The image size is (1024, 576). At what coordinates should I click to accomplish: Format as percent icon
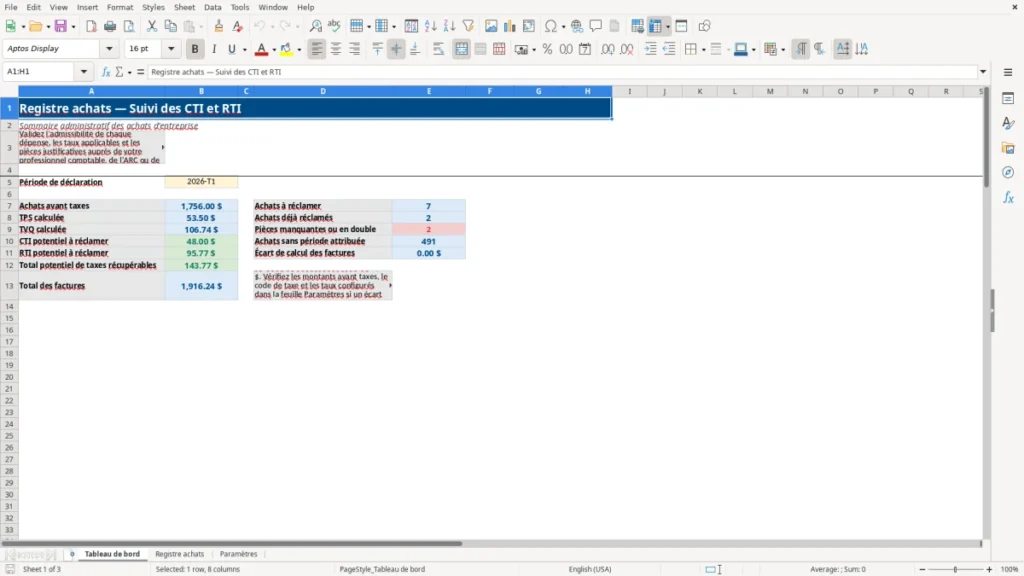pyautogui.click(x=547, y=49)
